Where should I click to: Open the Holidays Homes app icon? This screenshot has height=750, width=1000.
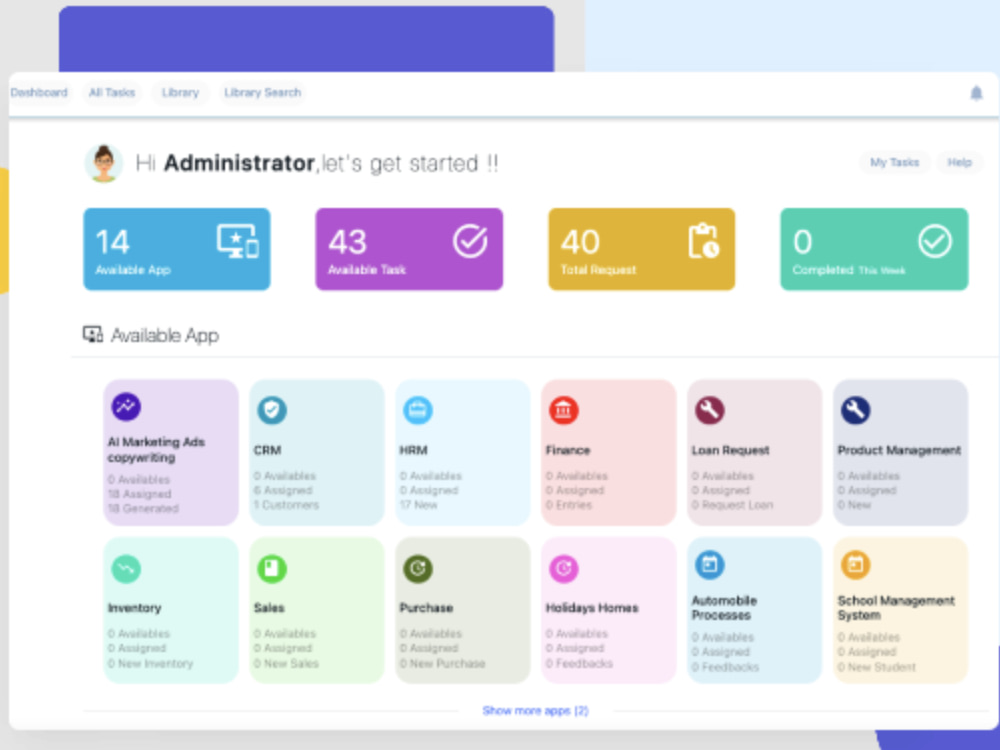564,568
